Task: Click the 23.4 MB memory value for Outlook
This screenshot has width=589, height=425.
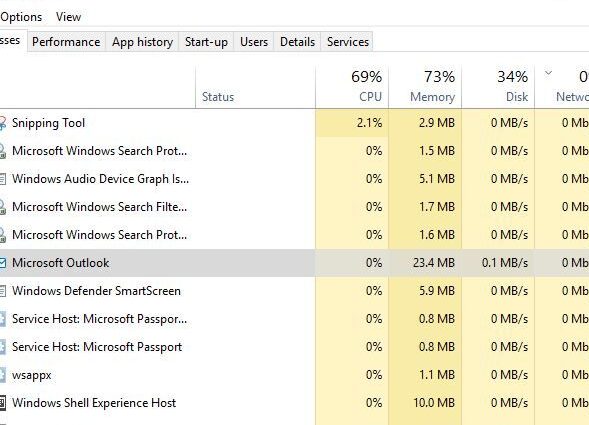Action: pos(434,263)
